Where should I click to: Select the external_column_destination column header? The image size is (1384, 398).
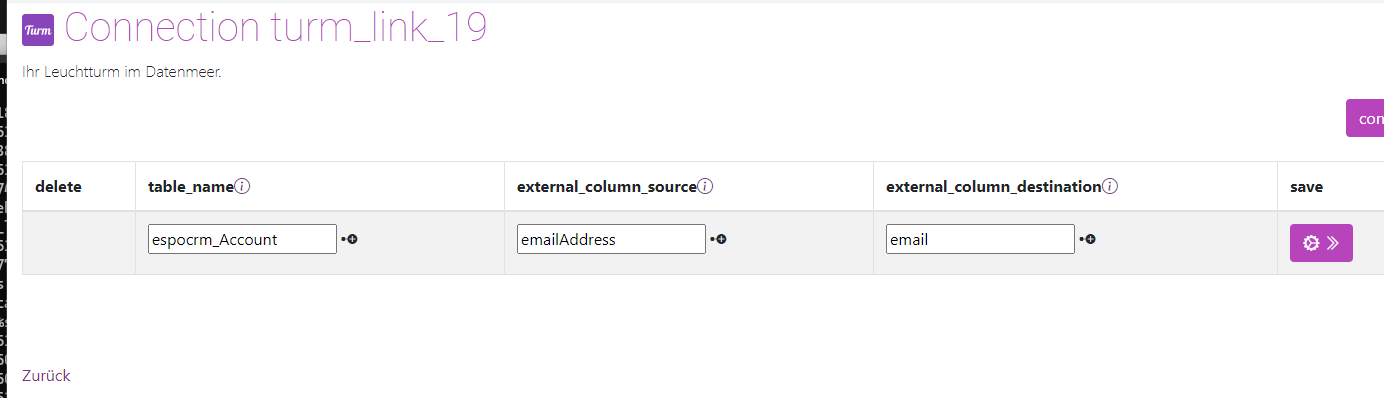click(993, 186)
